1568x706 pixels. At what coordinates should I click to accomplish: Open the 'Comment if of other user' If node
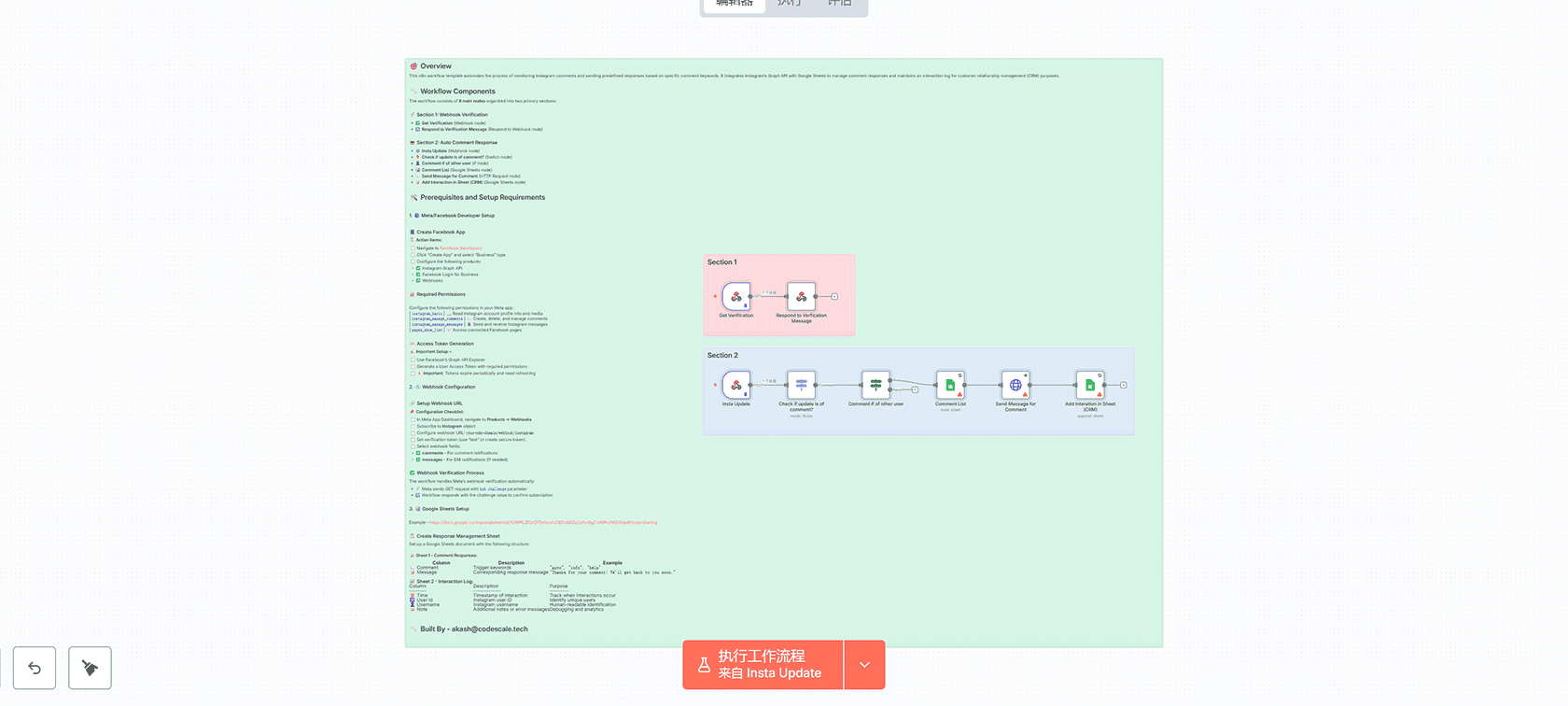[x=875, y=385]
